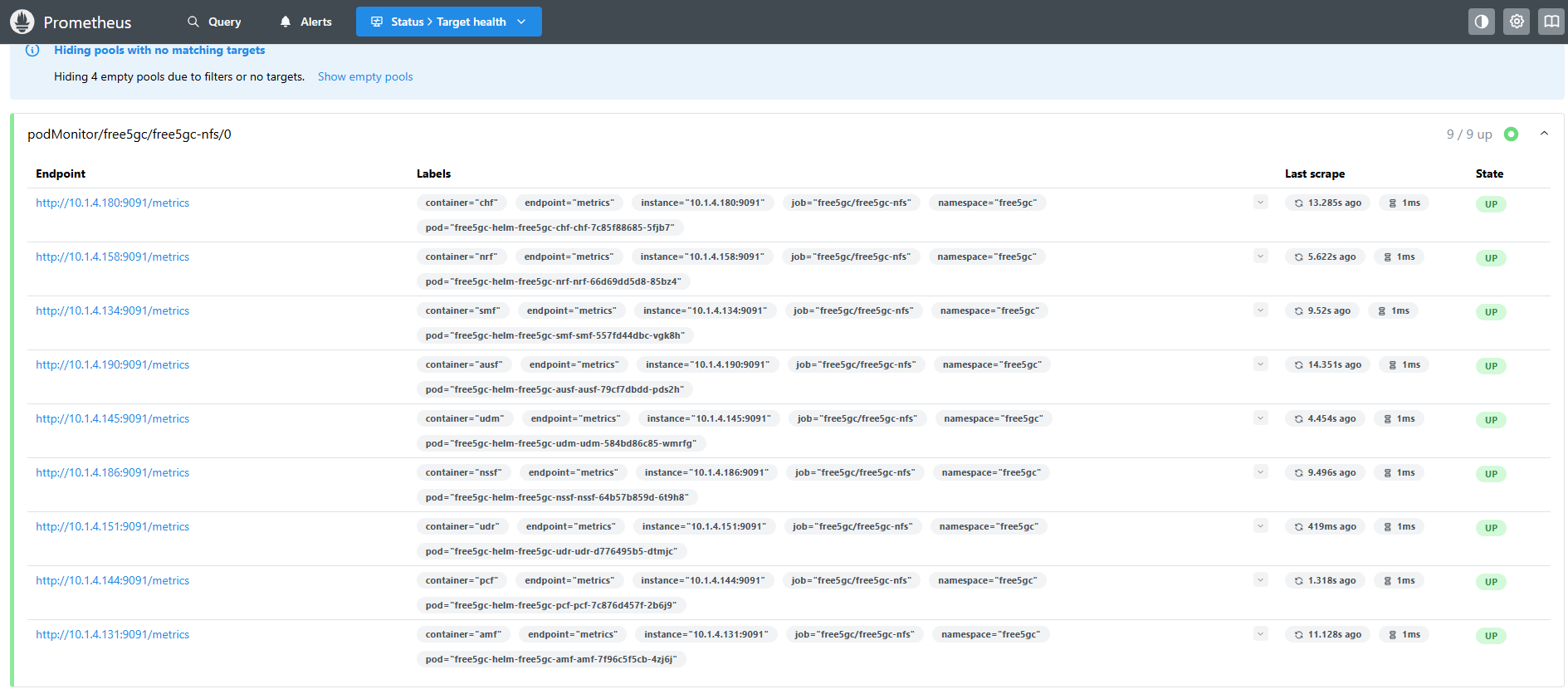
Task: Open the Query menu item
Action: [x=214, y=22]
